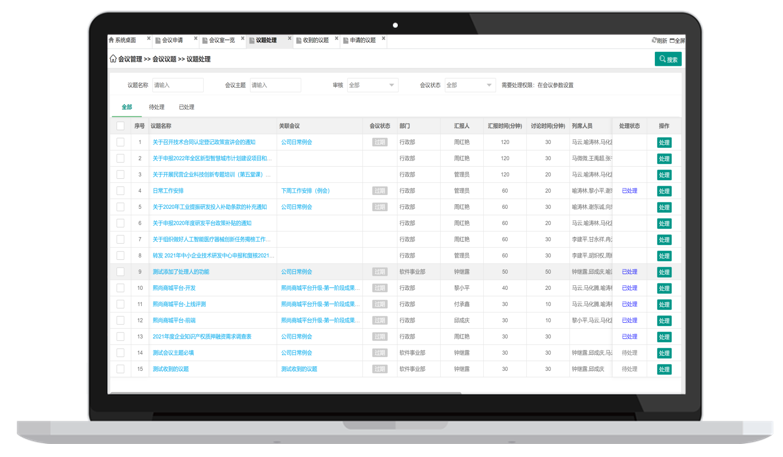Screen dimensions: 783x457
Task: Check the checkbox for row 11
Action: pyautogui.click(x=120, y=304)
